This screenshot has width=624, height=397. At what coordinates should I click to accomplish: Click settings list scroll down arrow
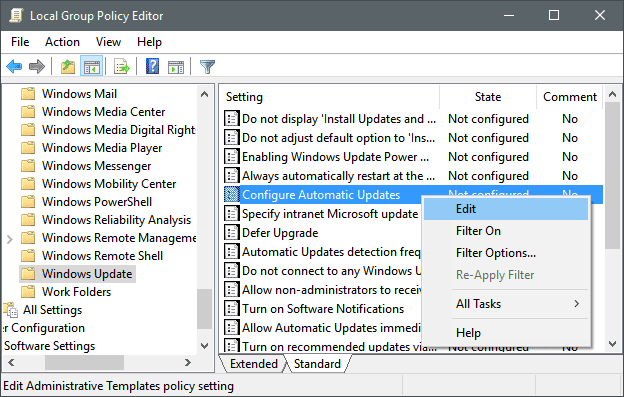[x=612, y=343]
